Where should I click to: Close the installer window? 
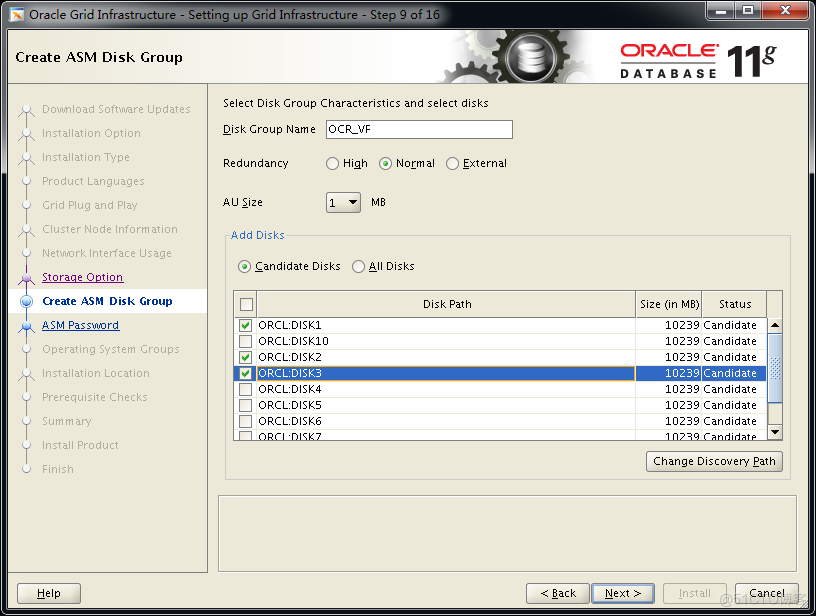click(x=785, y=10)
